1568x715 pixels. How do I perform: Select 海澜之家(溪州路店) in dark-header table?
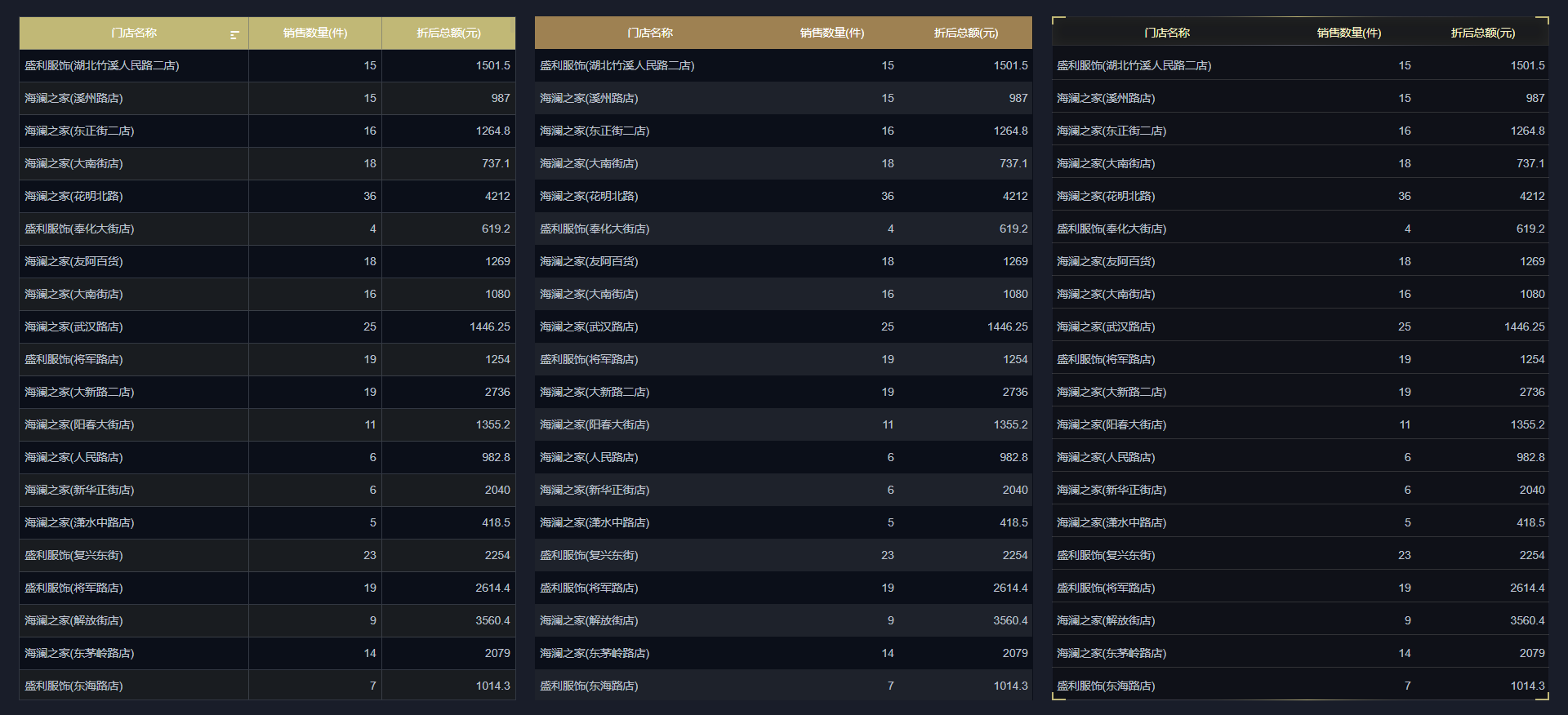tap(1106, 98)
